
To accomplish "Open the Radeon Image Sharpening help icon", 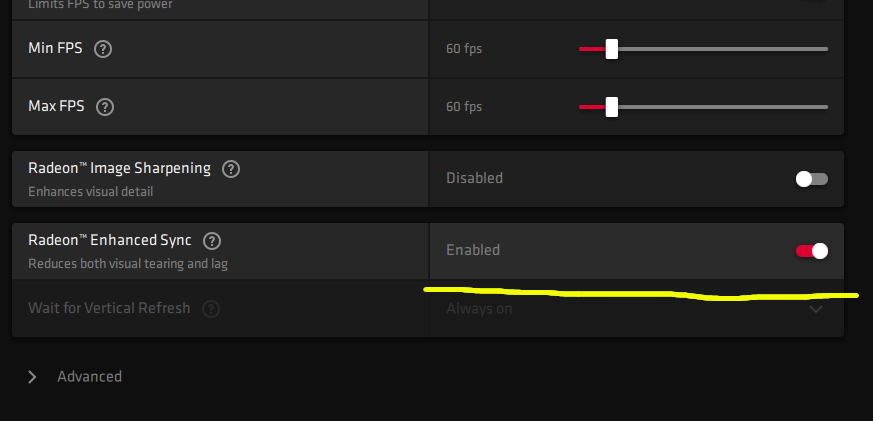I will (x=231, y=169).
